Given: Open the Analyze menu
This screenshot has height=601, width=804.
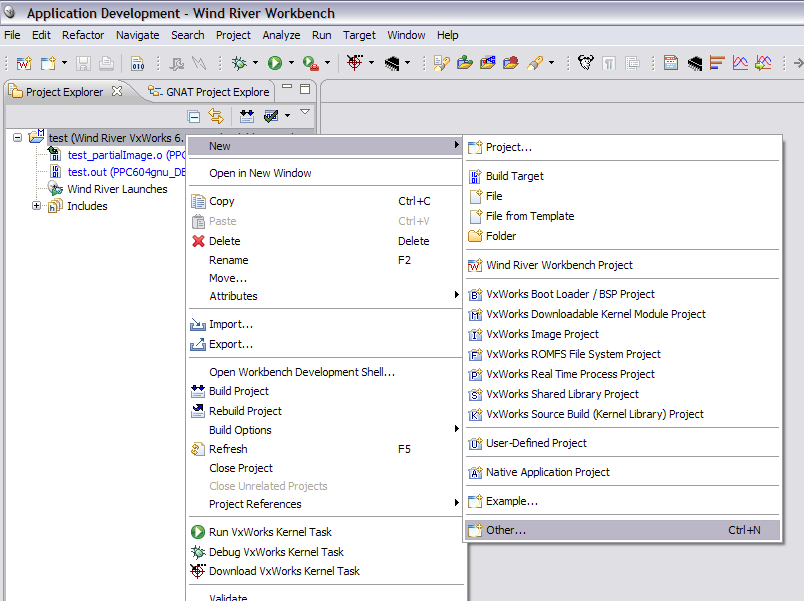Looking at the screenshot, I should 282,35.
